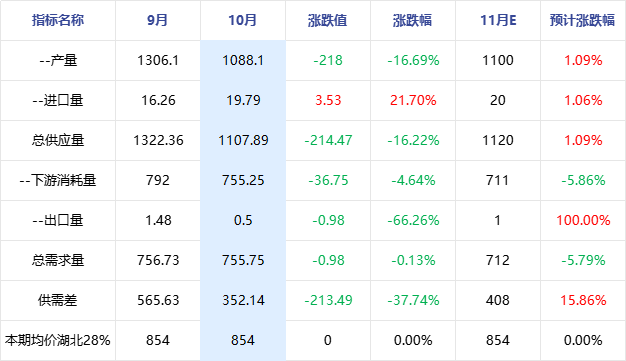Click the 0.5 export cell
This screenshot has width=626, height=361.
point(243,220)
